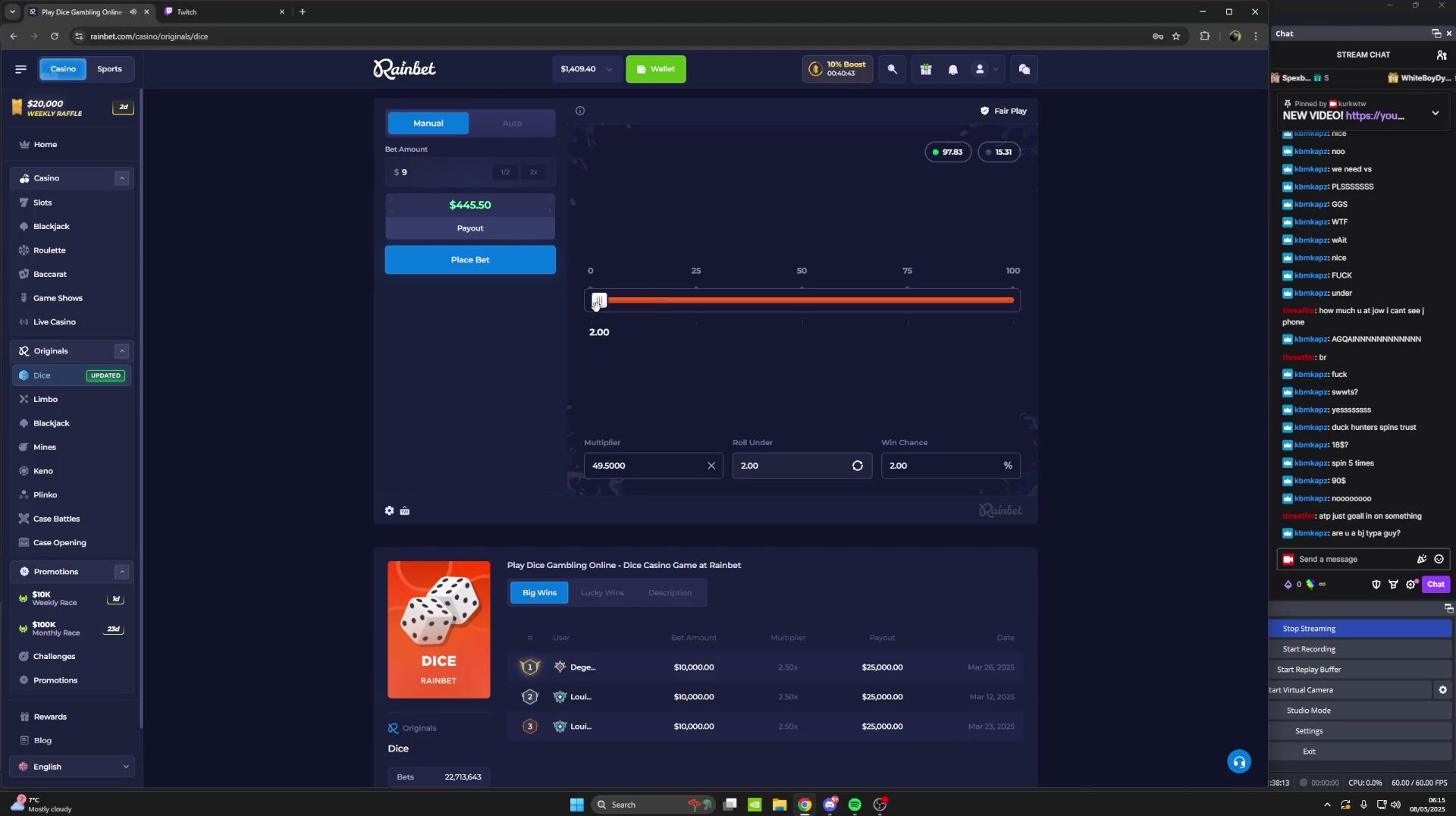Click the refresh icon in Roll Under field
1456x816 pixels.
coord(858,466)
